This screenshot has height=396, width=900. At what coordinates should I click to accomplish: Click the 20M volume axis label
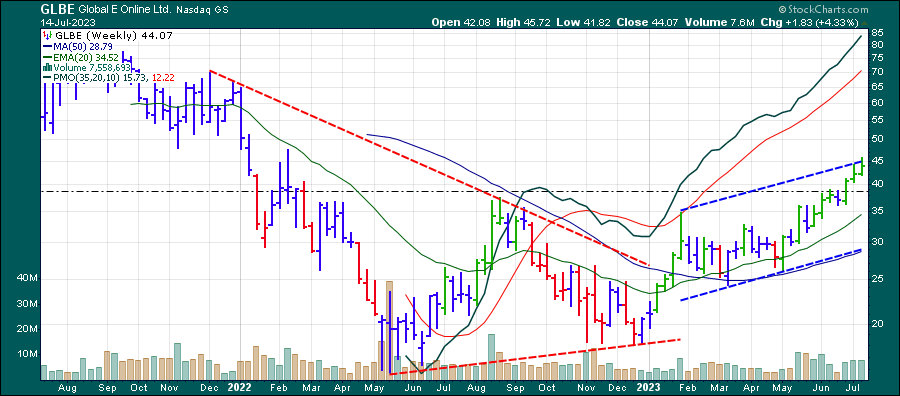point(28,329)
